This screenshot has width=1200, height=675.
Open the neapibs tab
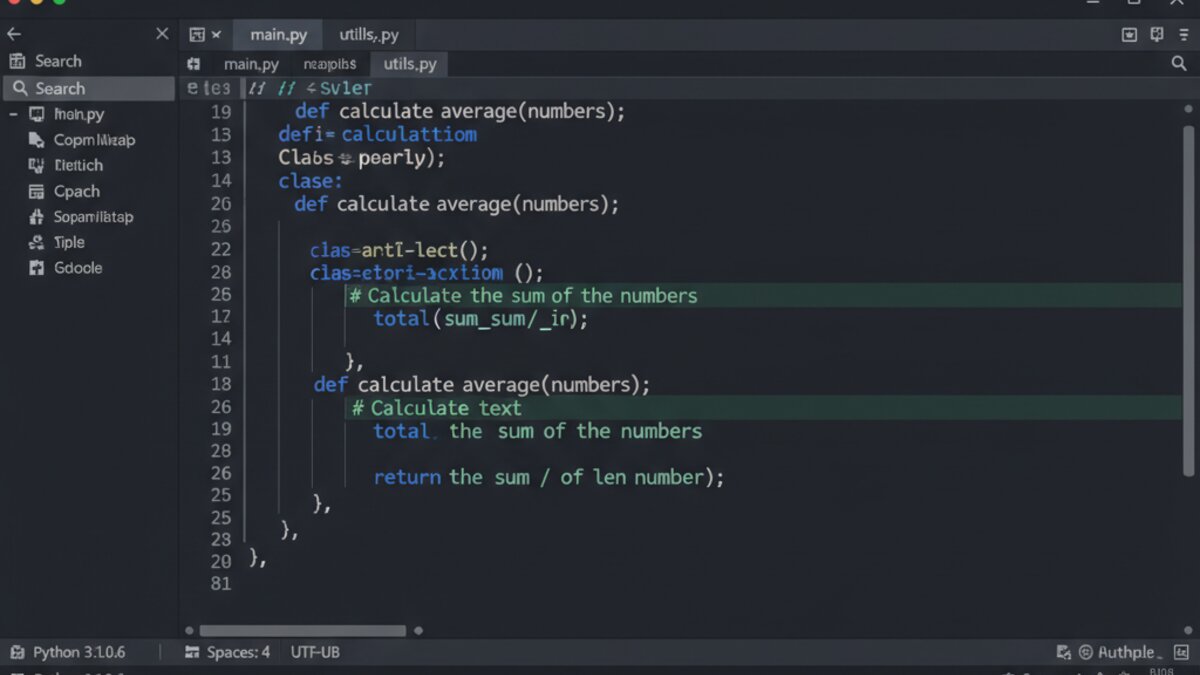pos(330,64)
